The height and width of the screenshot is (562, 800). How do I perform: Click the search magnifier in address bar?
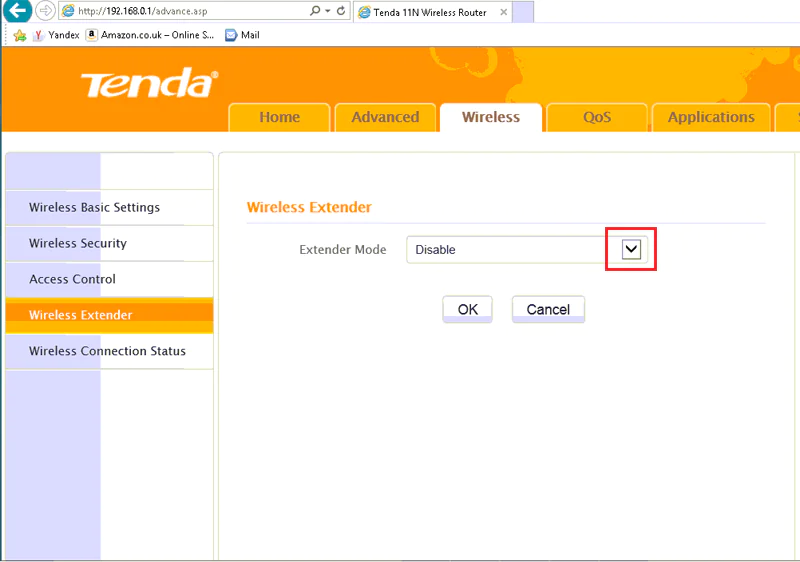point(315,10)
